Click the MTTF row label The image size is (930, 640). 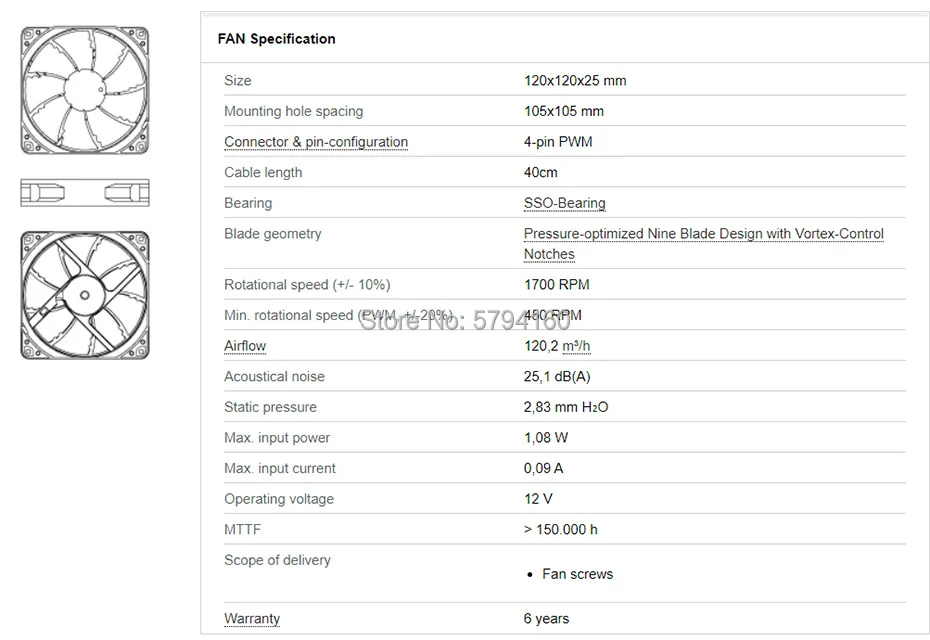242,529
